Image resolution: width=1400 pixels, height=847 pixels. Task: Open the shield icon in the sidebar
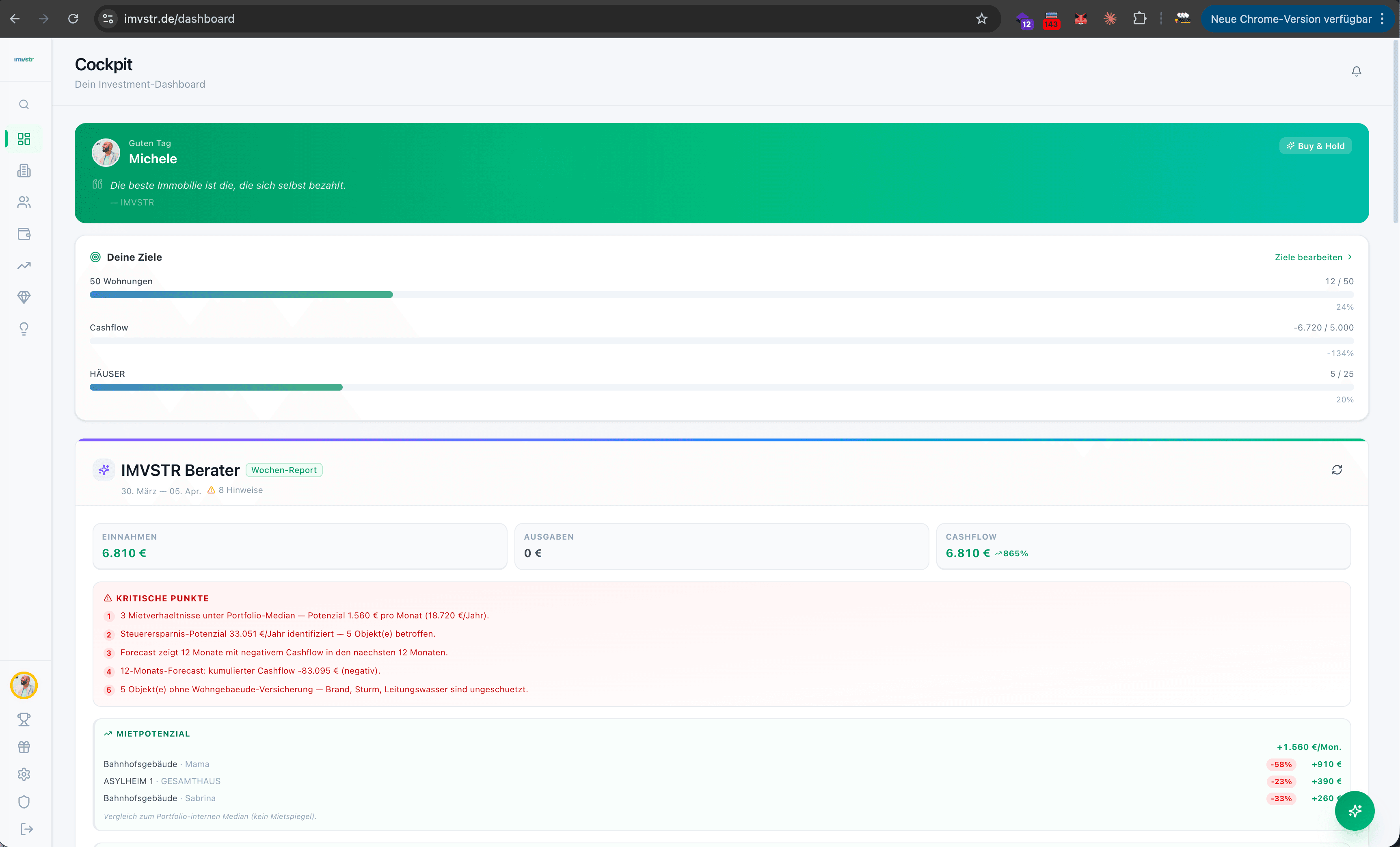point(24,802)
